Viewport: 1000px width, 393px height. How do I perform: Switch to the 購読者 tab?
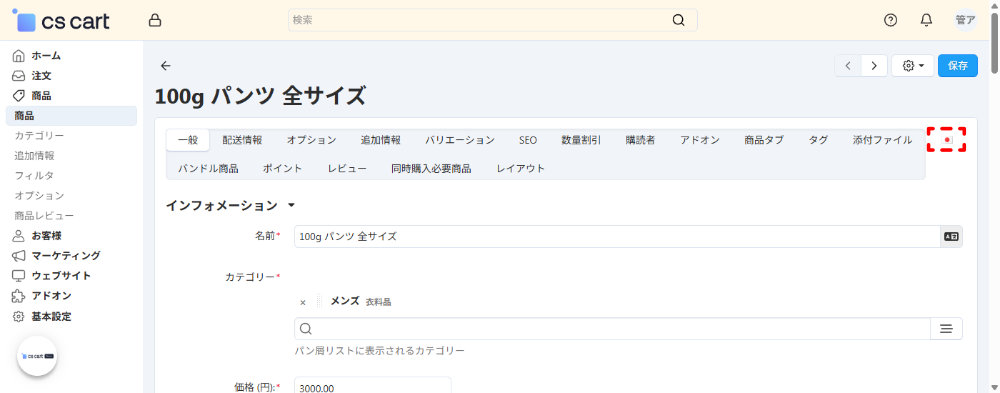pyautogui.click(x=640, y=140)
